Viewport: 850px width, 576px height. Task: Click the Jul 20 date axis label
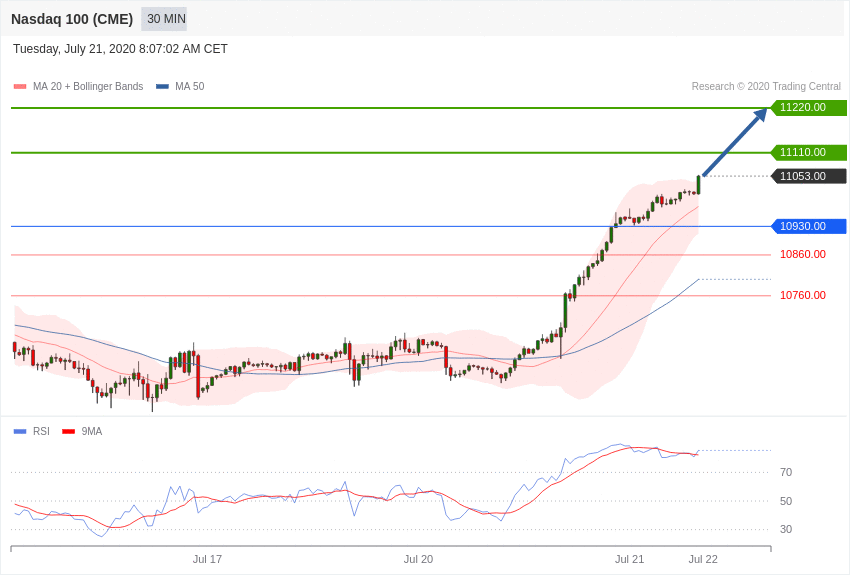point(418,559)
